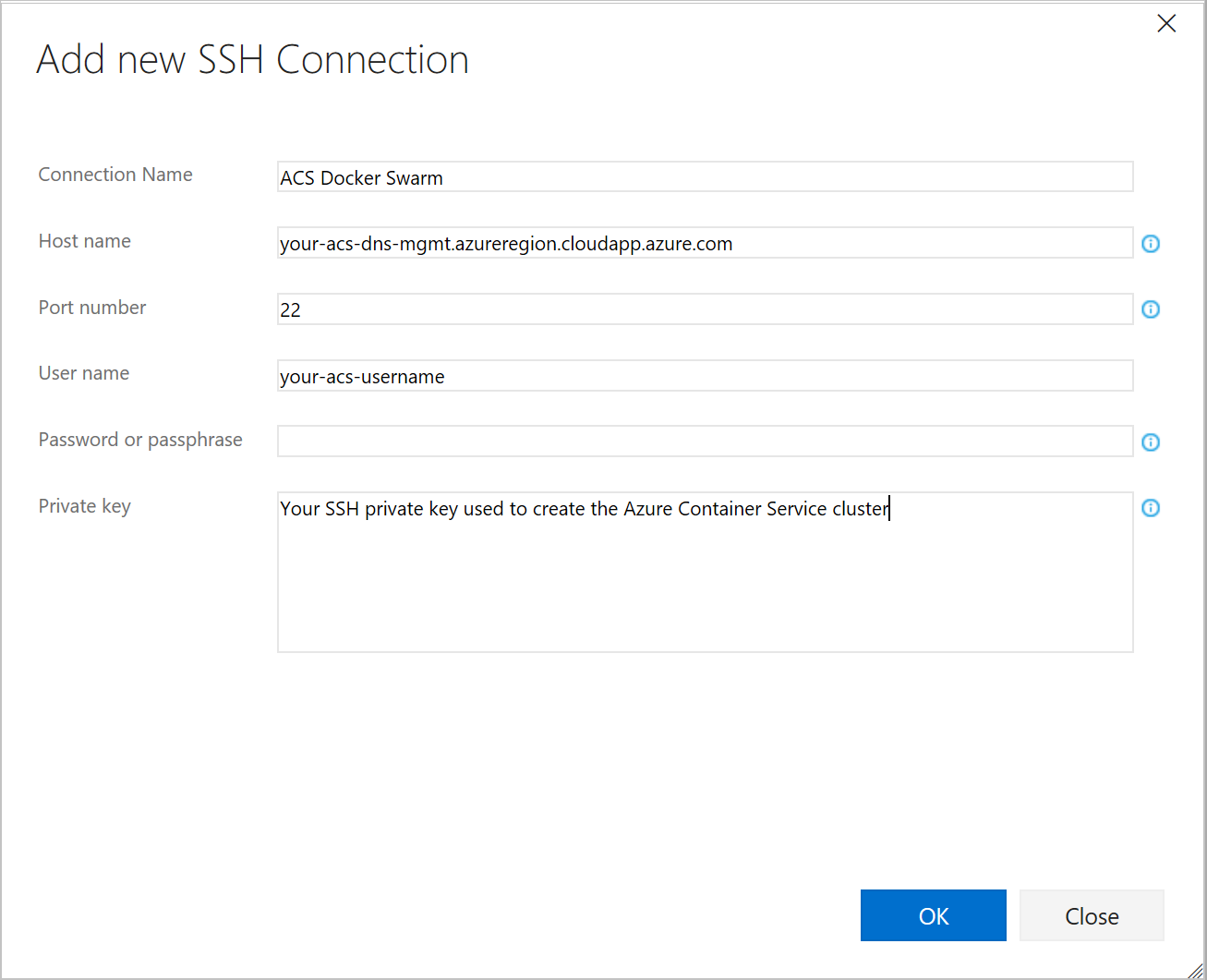Select the Port number field showing 22
Viewport: 1207px width, 980px height.
pyautogui.click(x=705, y=309)
